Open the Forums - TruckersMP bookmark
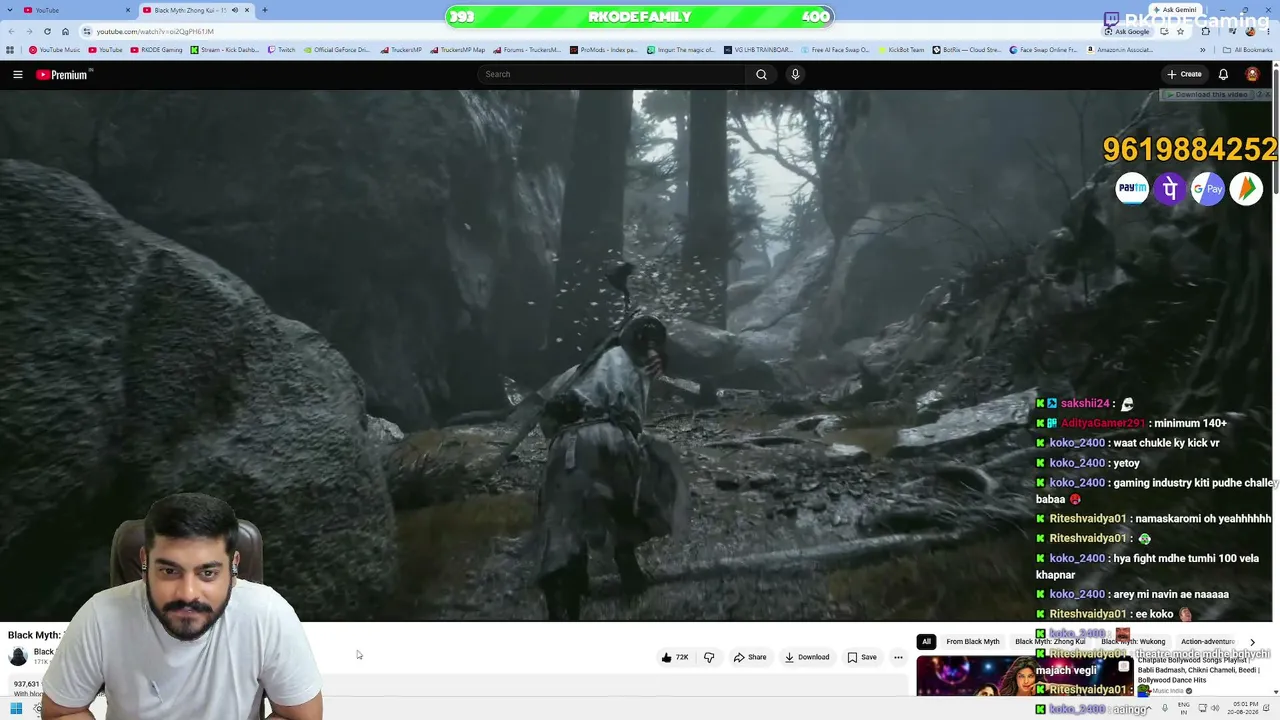 click(527, 50)
